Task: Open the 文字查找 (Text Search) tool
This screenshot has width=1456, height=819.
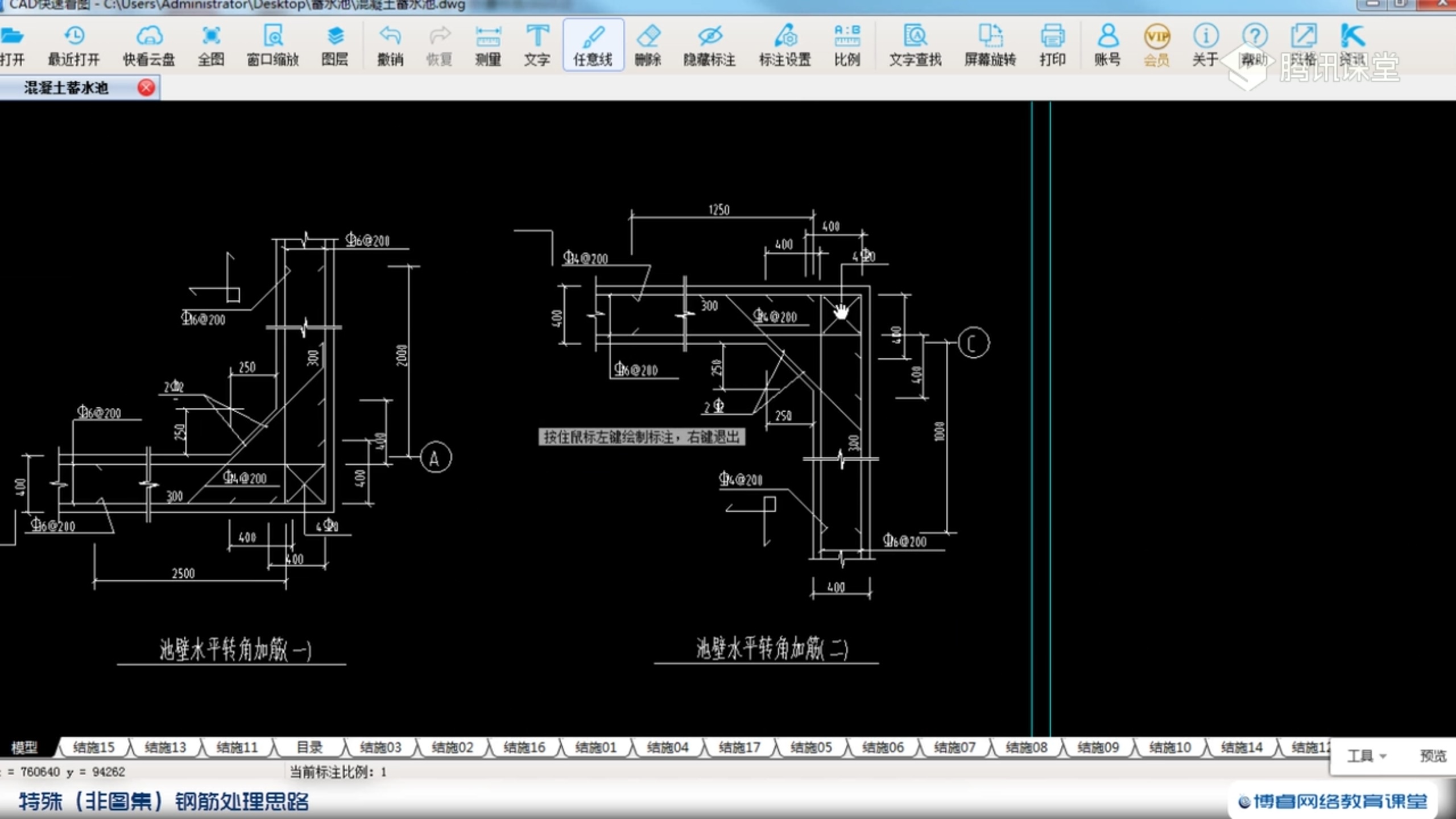Action: 912,44
